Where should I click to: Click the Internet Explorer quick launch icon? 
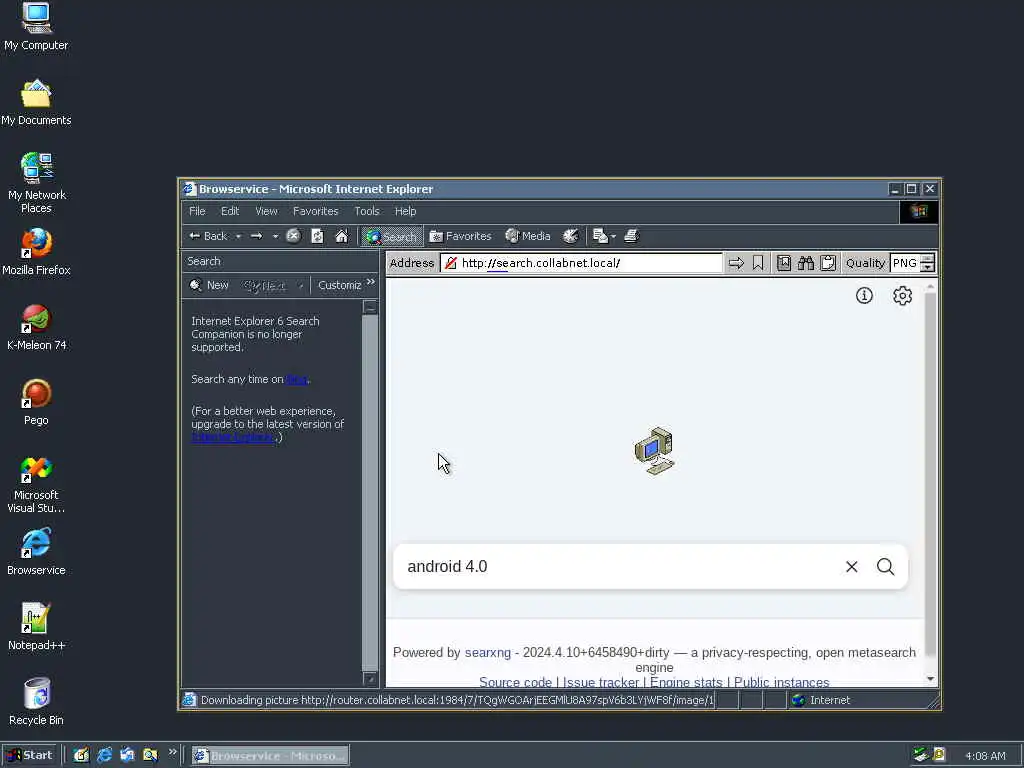pos(104,756)
